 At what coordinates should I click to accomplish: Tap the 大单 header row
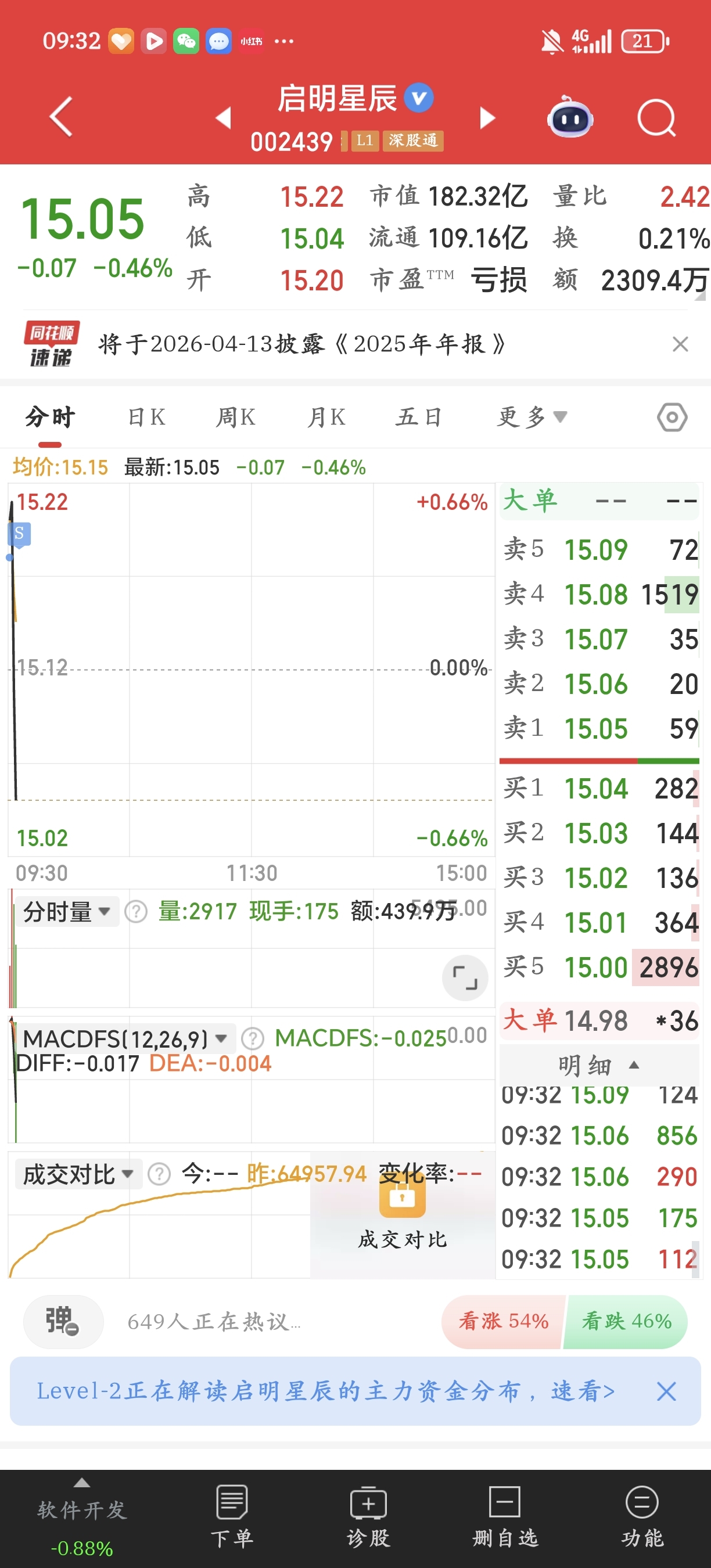(x=599, y=502)
